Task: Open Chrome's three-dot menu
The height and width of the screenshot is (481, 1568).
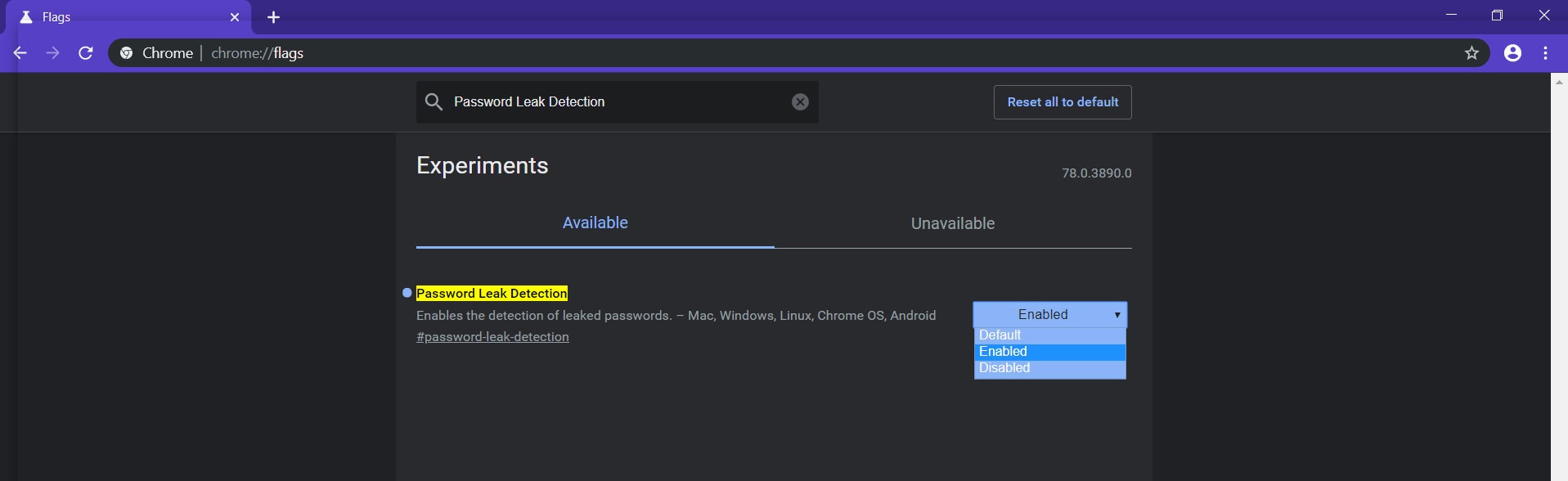Action: pyautogui.click(x=1545, y=53)
